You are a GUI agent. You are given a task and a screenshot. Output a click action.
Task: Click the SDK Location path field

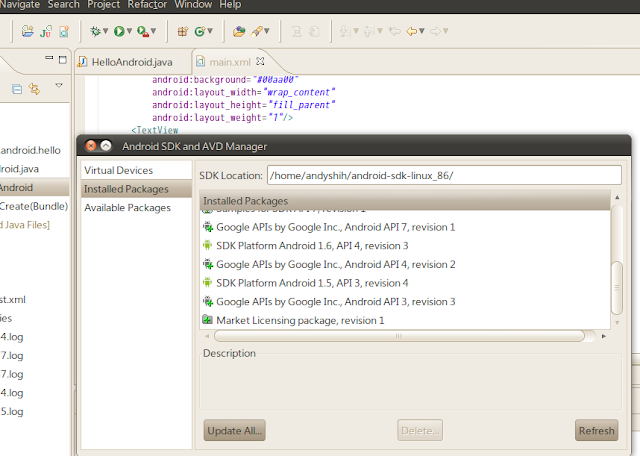(444, 176)
